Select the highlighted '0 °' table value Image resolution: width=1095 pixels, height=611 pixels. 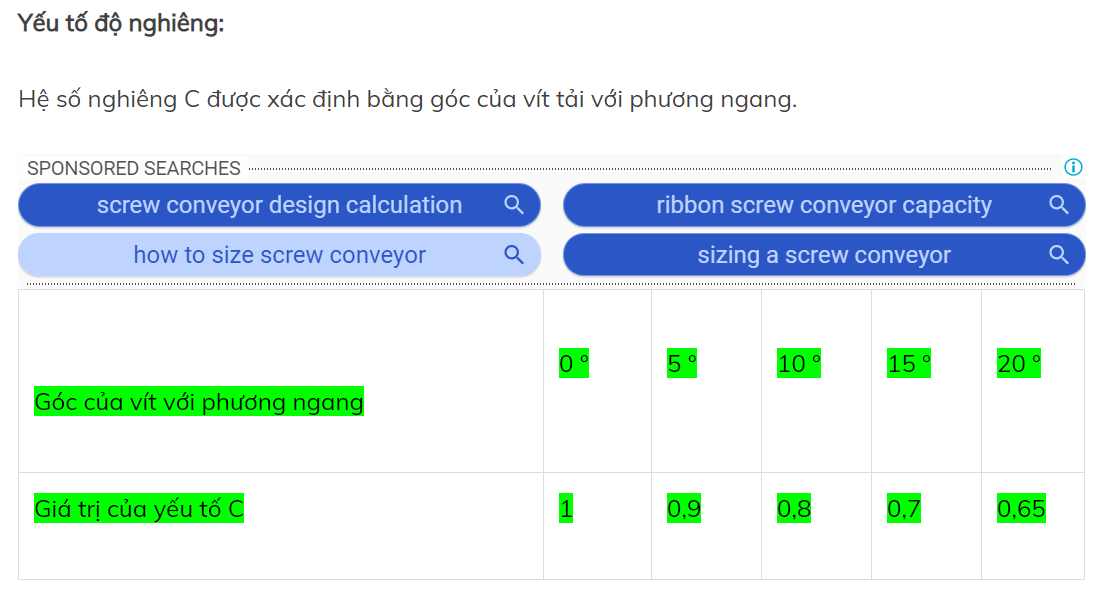pyautogui.click(x=572, y=364)
